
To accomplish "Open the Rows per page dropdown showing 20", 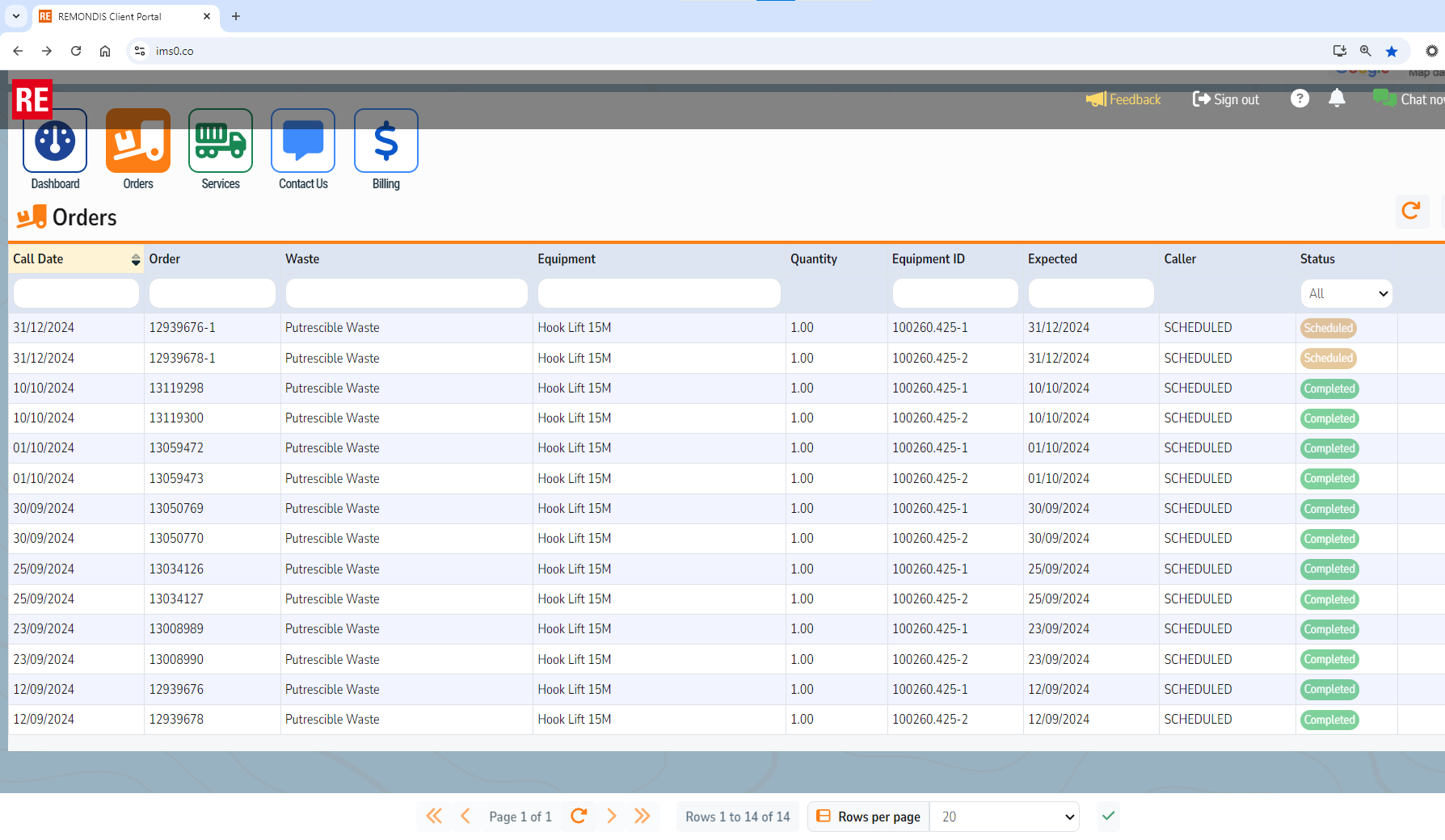I will click(x=1005, y=817).
